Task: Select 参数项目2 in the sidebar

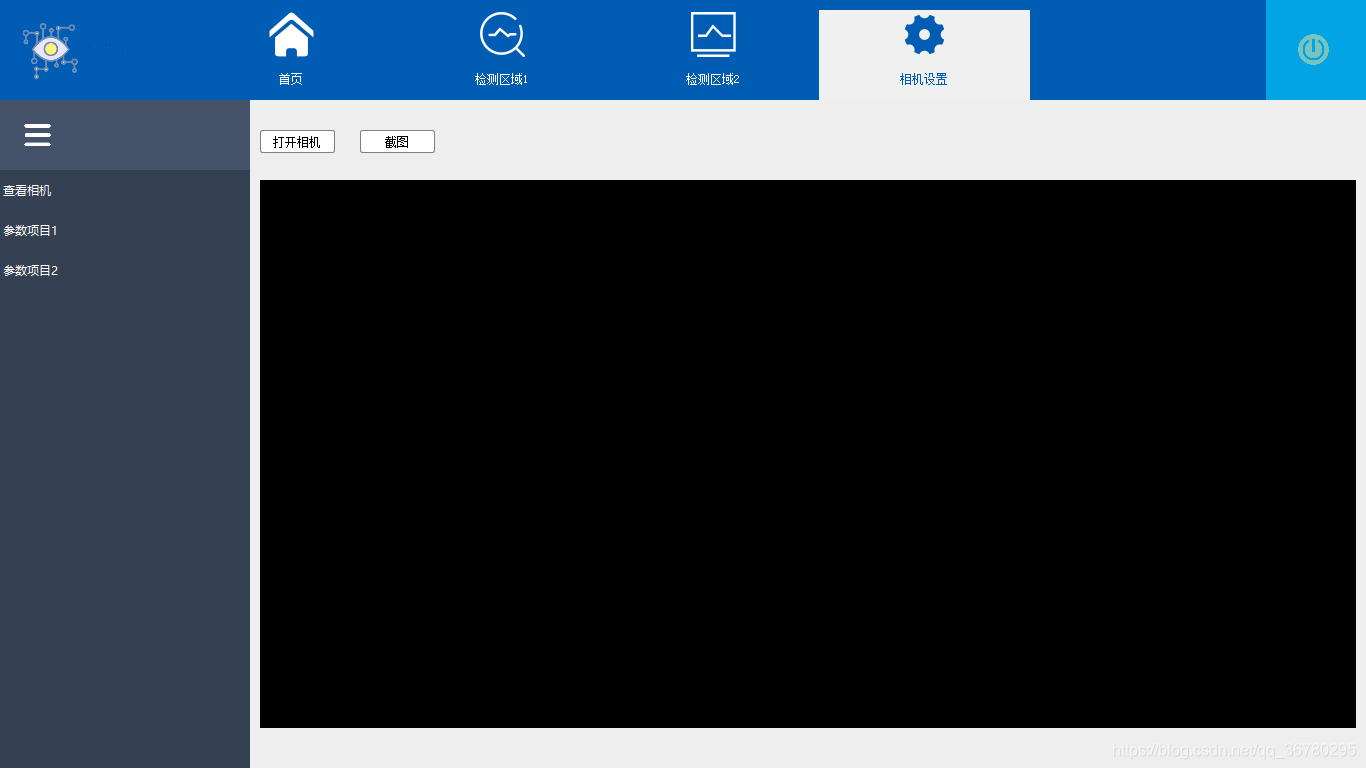Action: [x=30, y=270]
